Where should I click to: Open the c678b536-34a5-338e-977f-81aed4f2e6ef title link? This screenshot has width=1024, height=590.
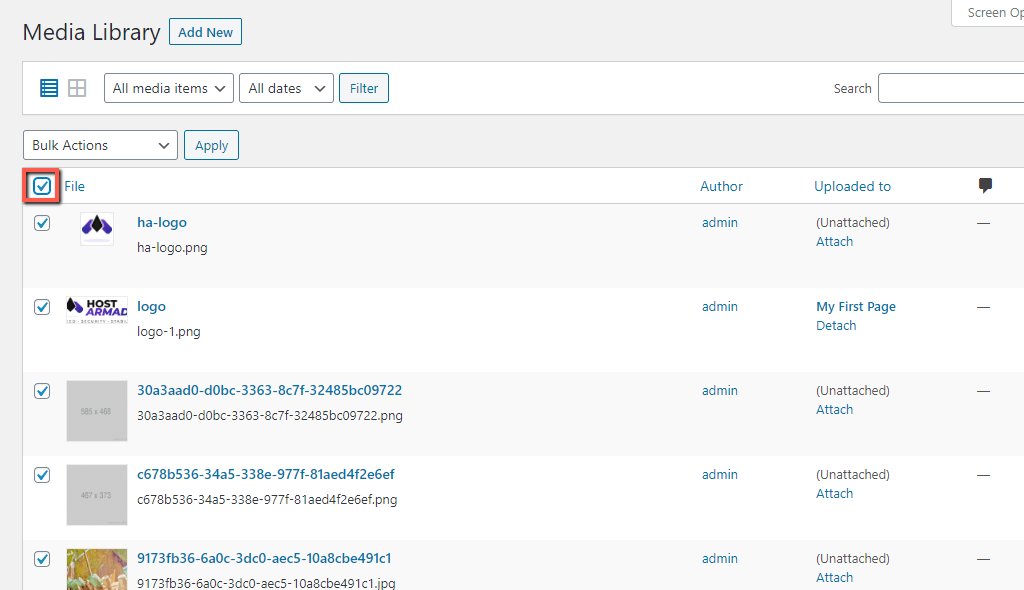pos(266,474)
